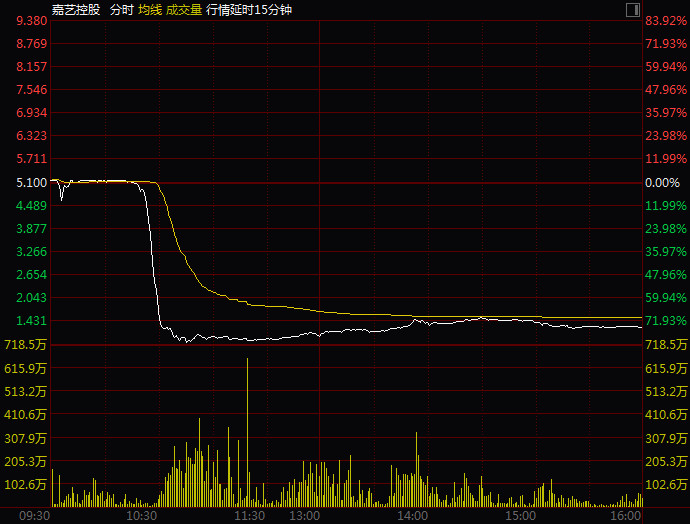Click the panel layout icon at top right
This screenshot has height=524, width=690.
tap(632, 9)
